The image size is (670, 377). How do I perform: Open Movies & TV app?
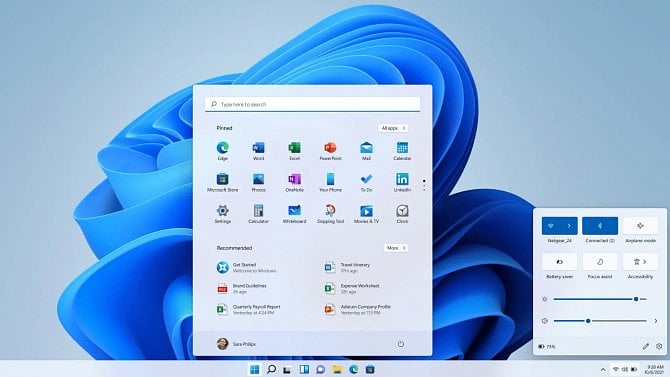366,214
